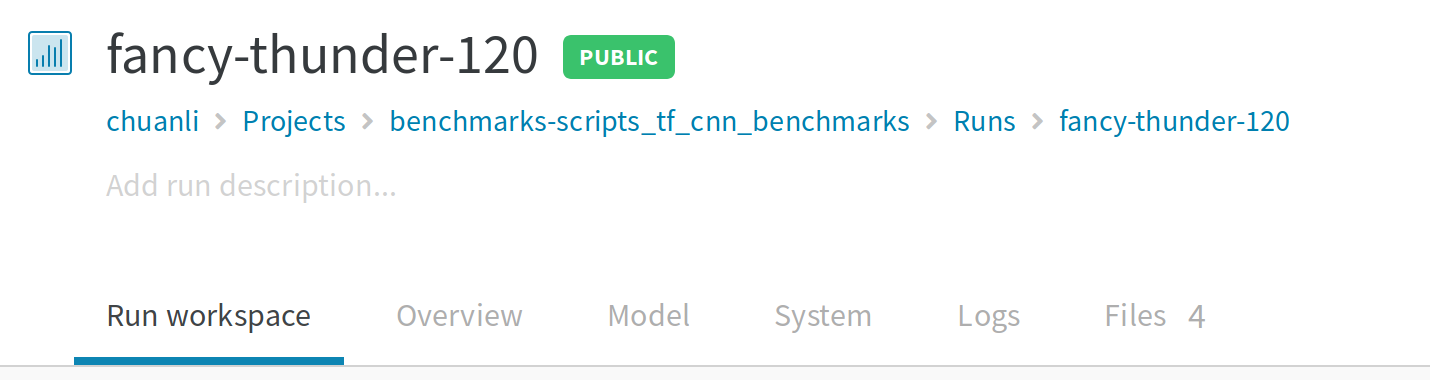Open the Files tab
The height and width of the screenshot is (380, 1430).
(1136, 316)
